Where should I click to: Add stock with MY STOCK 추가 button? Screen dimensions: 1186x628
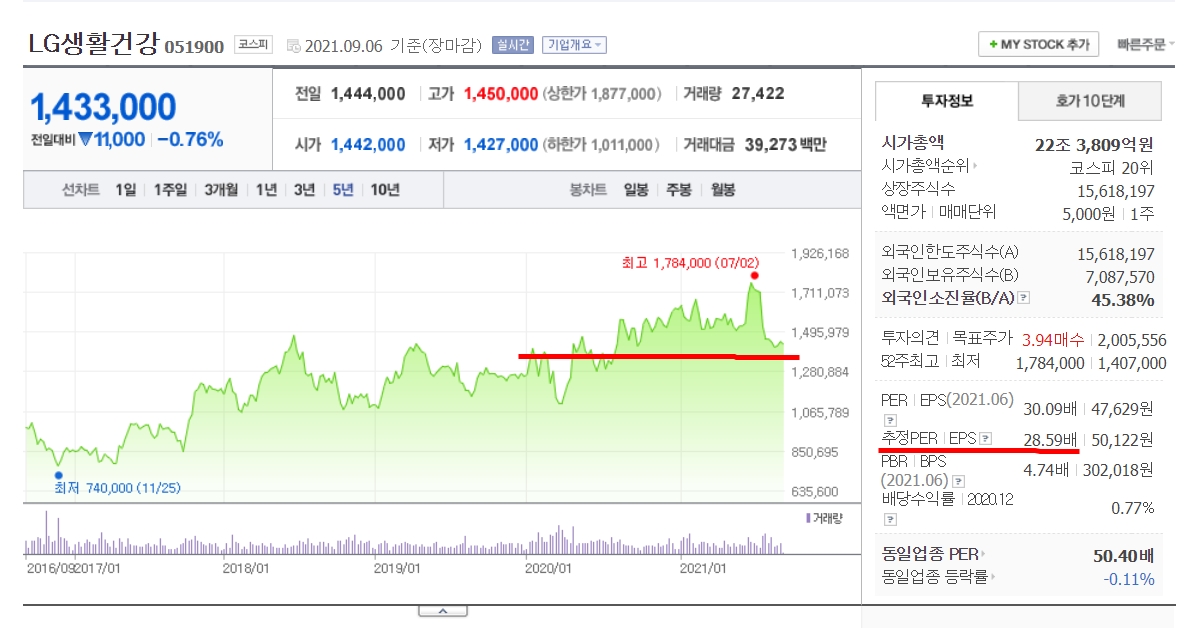coord(1039,45)
